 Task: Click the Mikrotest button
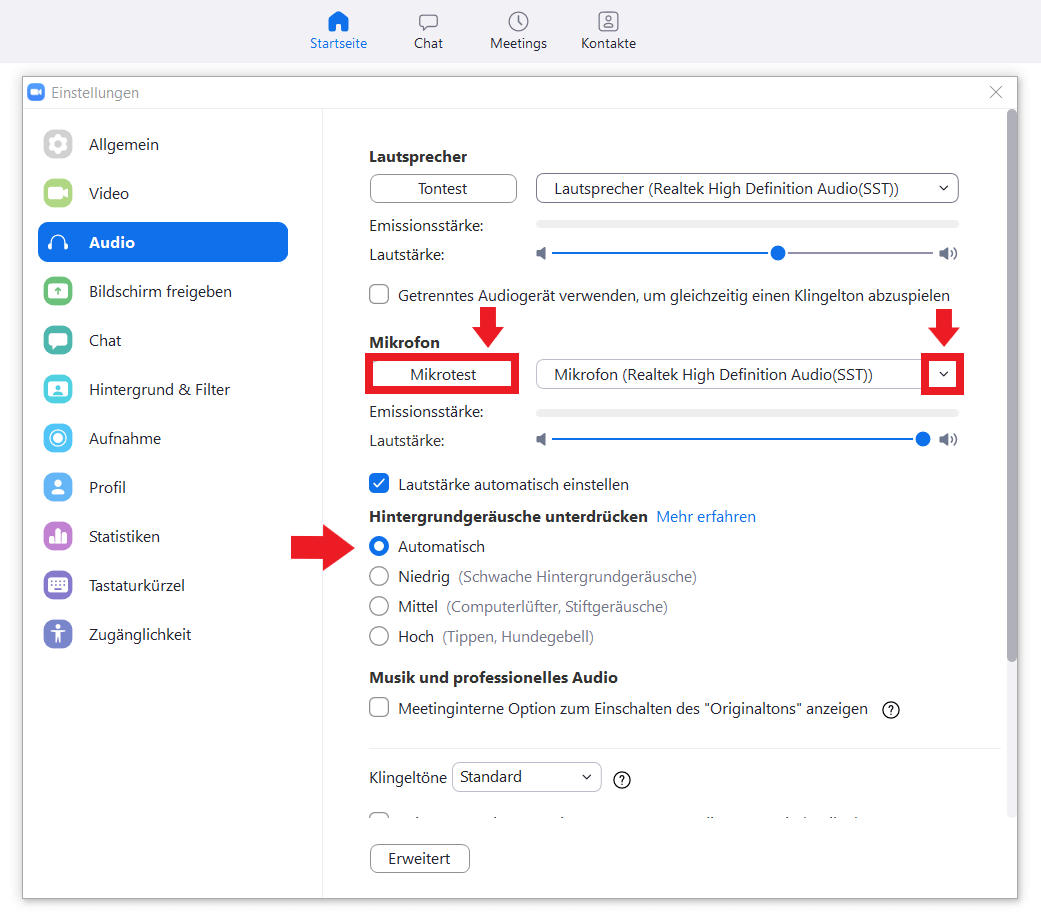tap(443, 374)
